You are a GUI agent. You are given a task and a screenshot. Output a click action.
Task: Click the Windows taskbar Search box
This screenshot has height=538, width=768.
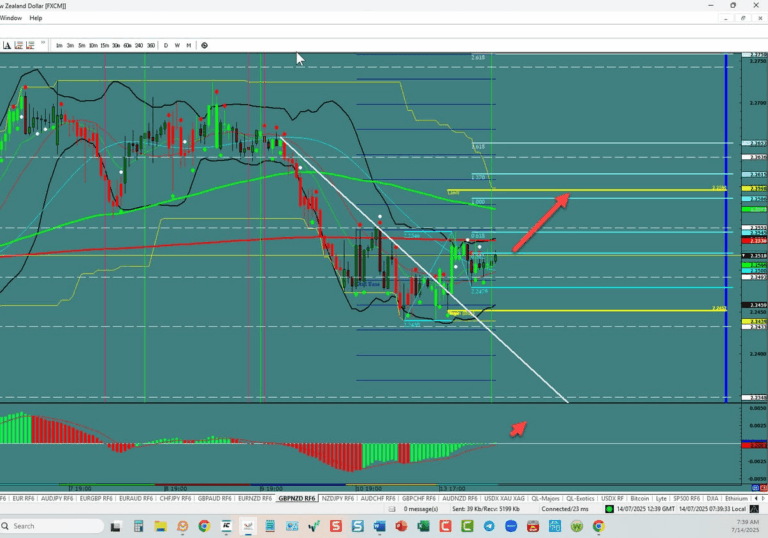[x=52, y=526]
